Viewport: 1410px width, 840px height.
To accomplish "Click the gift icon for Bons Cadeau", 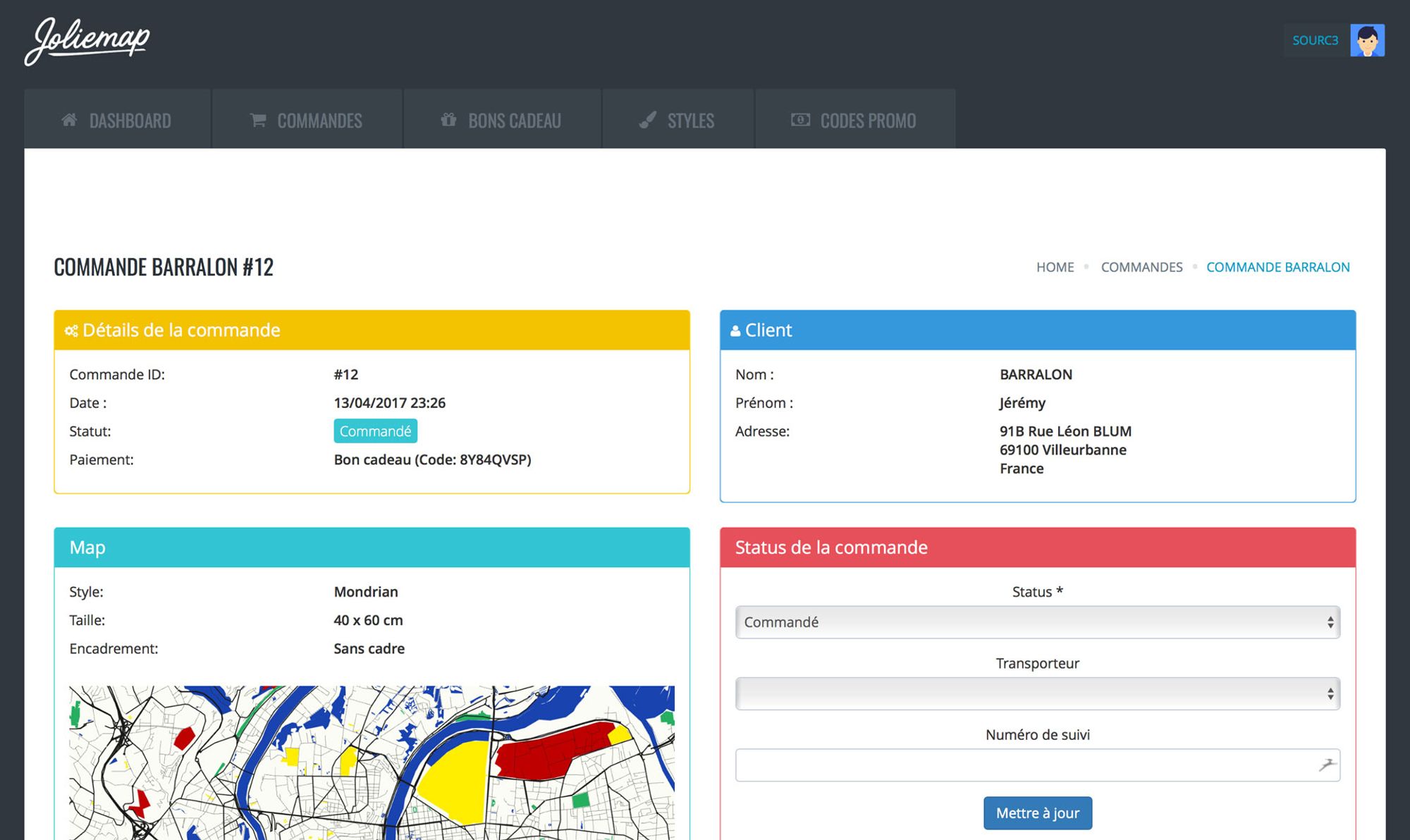I will [x=448, y=120].
